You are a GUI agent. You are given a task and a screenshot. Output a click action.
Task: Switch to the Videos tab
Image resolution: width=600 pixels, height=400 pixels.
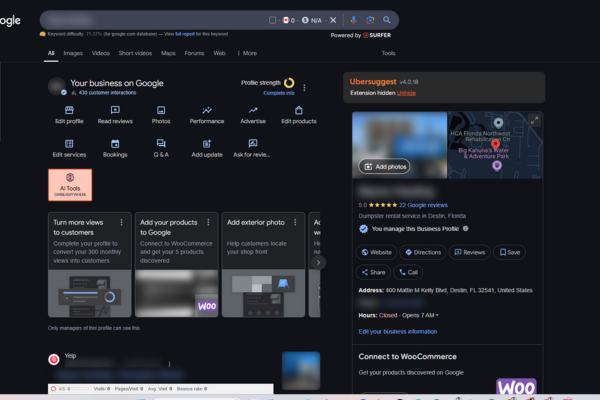(101, 53)
